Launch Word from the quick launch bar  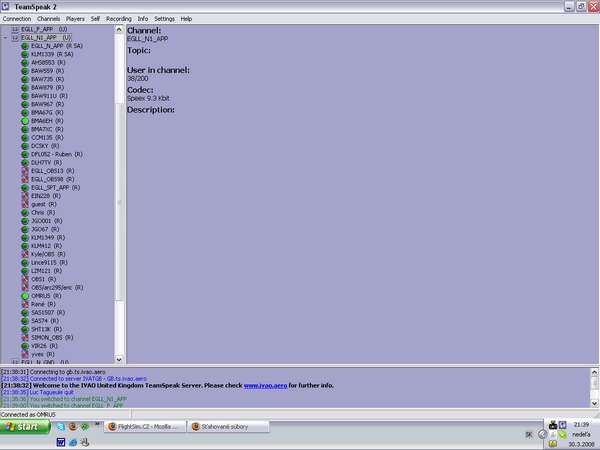[61, 442]
